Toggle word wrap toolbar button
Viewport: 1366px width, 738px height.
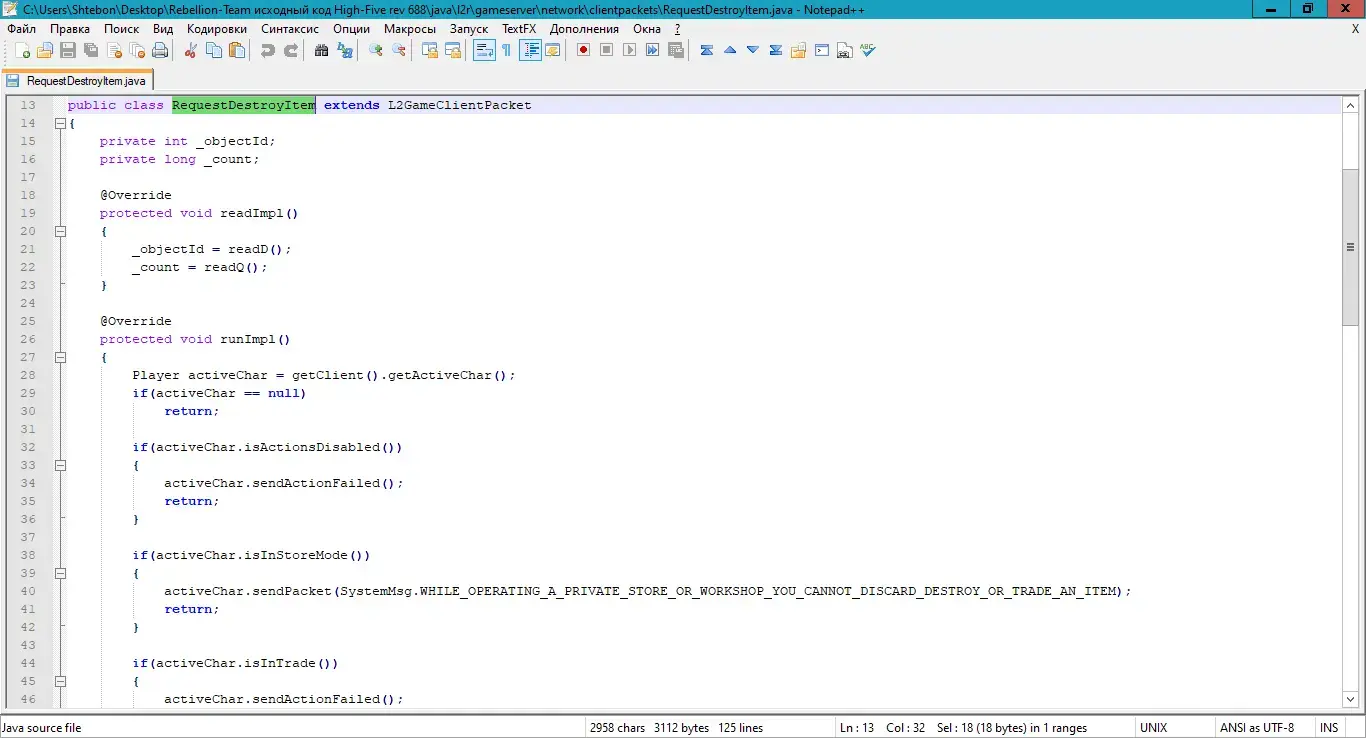click(x=484, y=50)
